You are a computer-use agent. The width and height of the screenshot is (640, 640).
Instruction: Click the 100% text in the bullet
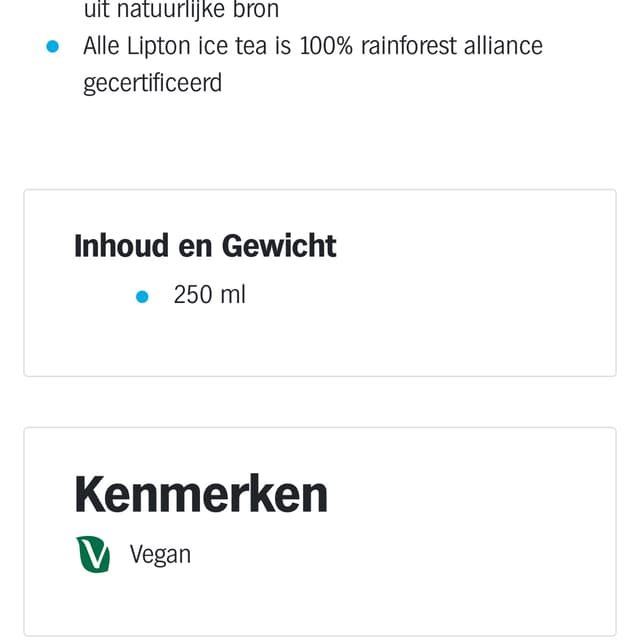[x=326, y=45]
